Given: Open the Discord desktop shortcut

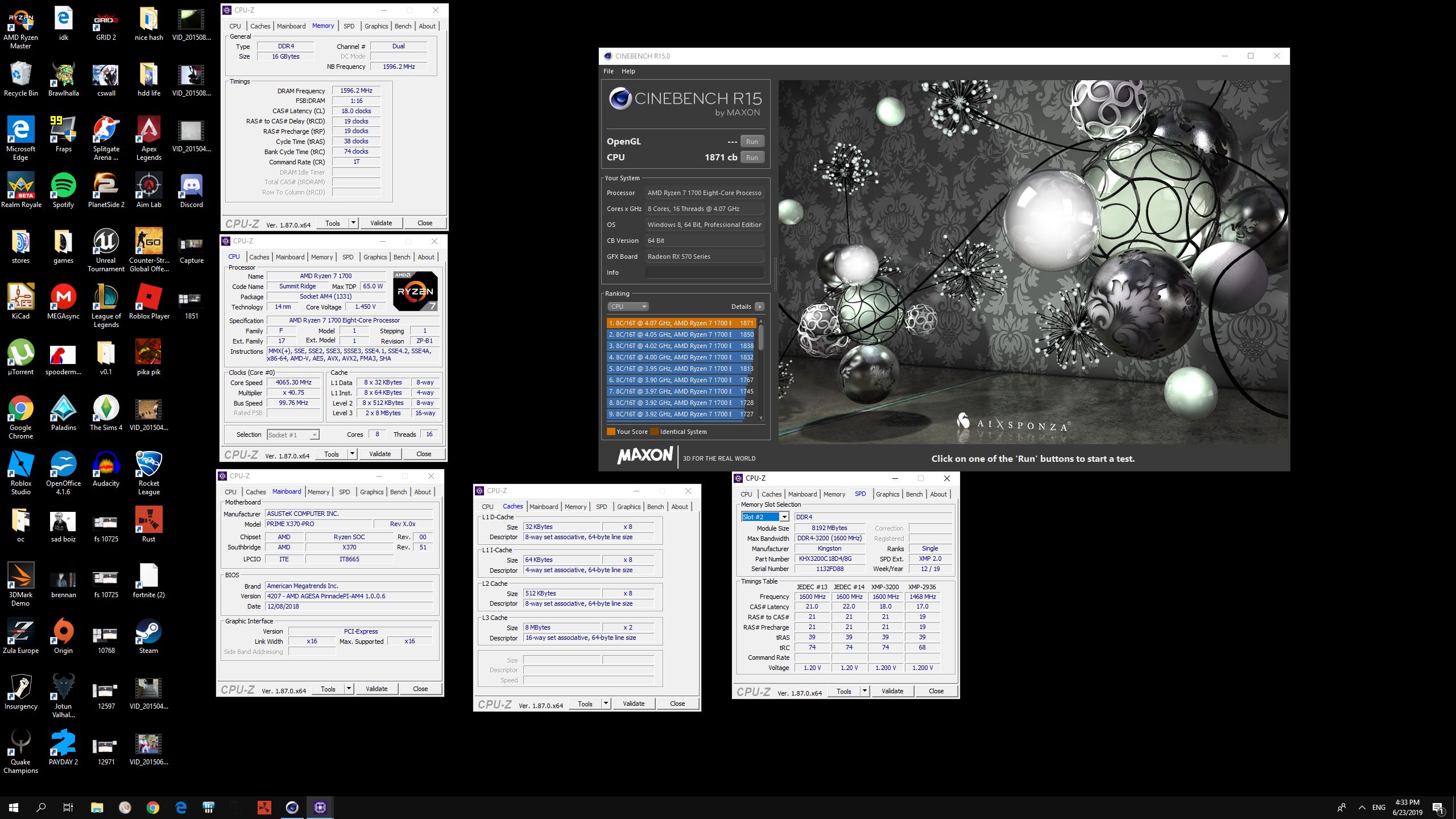Looking at the screenshot, I should coord(191,191).
